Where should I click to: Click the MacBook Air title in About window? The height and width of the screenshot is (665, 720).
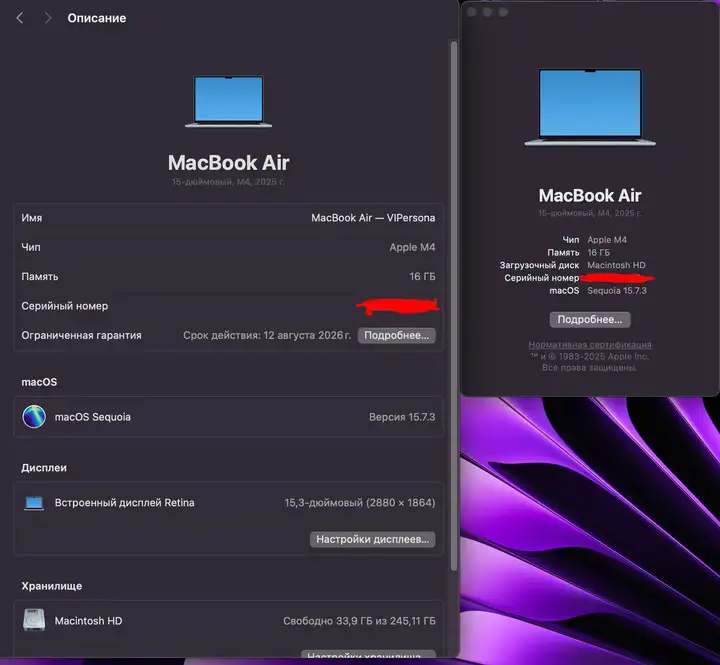pos(590,196)
